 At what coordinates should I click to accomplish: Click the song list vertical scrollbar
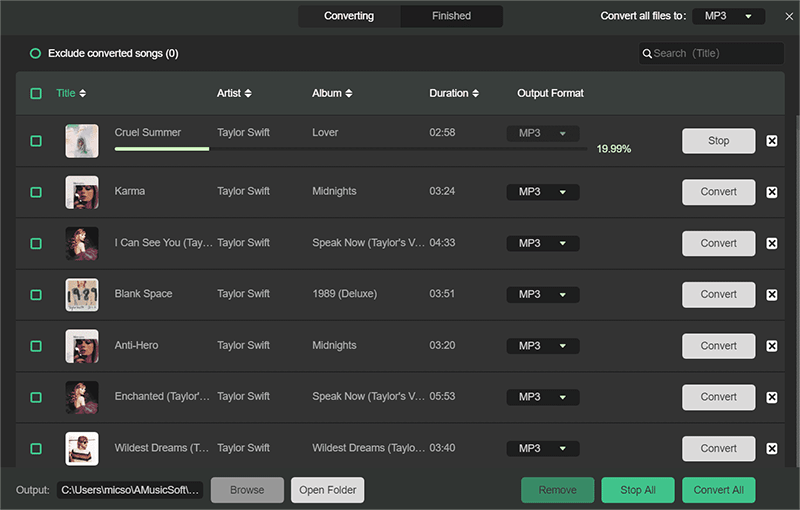797,291
